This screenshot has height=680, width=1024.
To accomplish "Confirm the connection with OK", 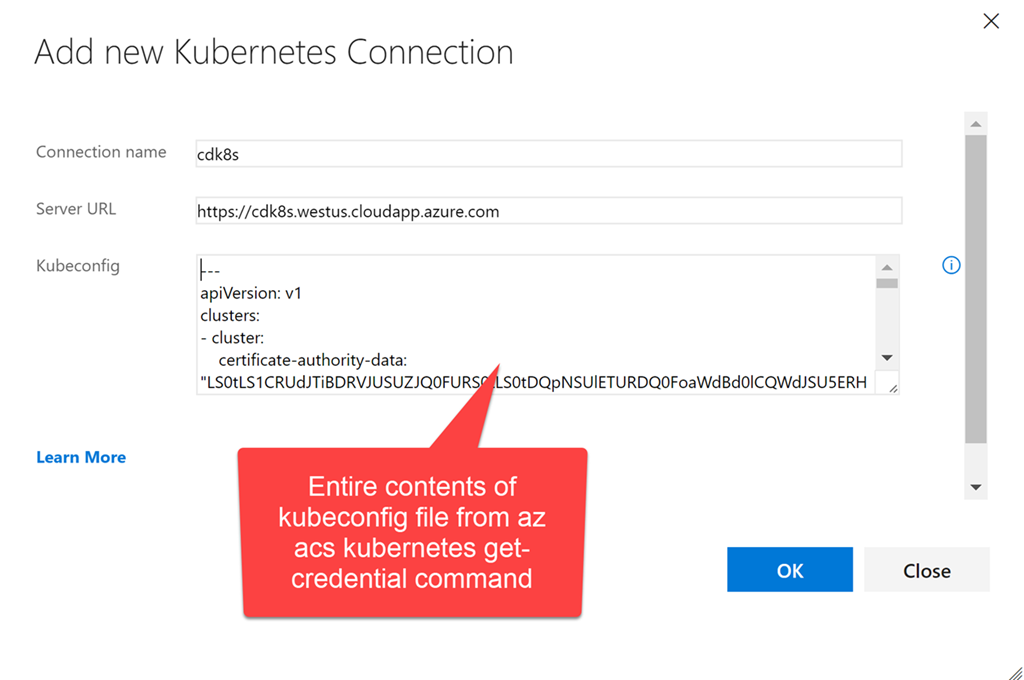I will click(x=790, y=570).
